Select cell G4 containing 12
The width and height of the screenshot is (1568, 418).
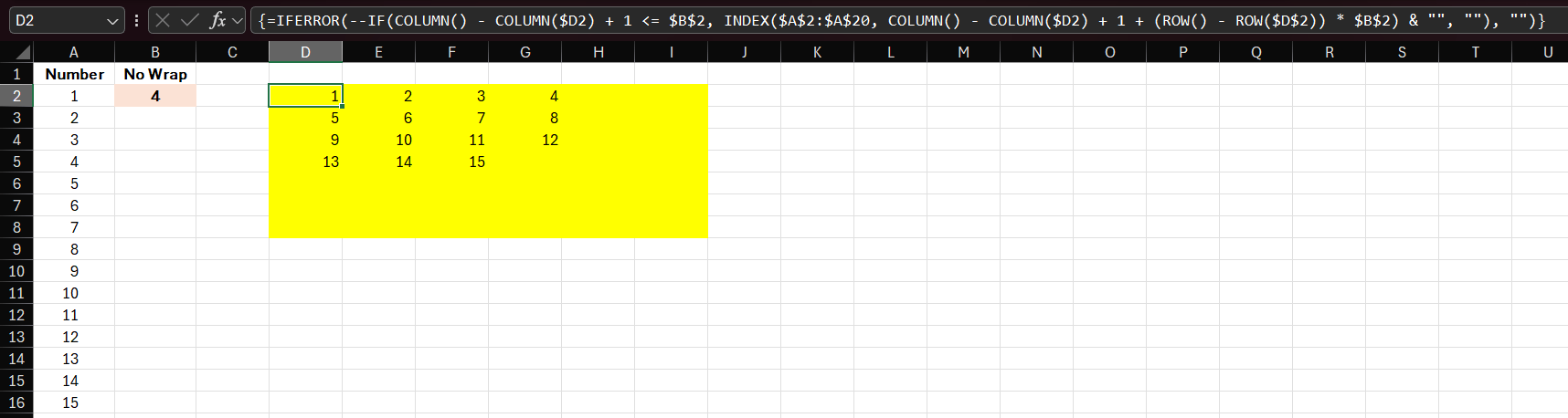pyautogui.click(x=524, y=140)
